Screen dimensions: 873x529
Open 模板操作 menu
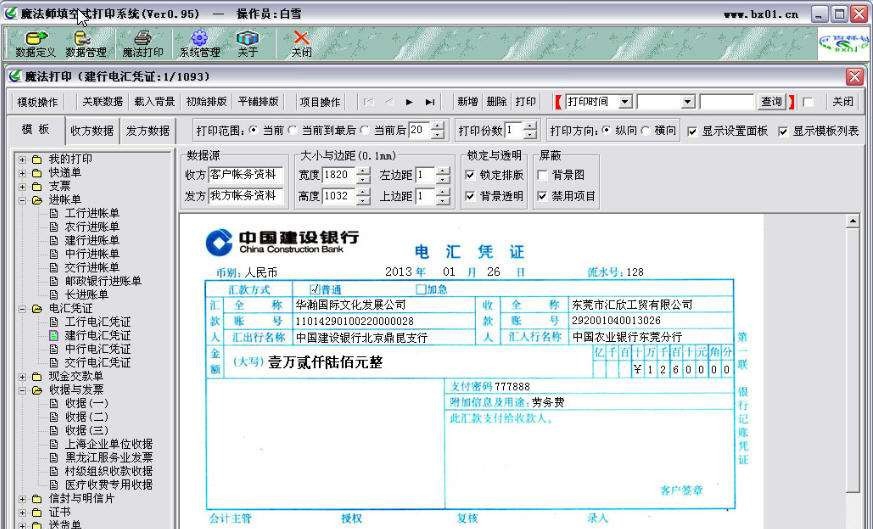[x=37, y=102]
